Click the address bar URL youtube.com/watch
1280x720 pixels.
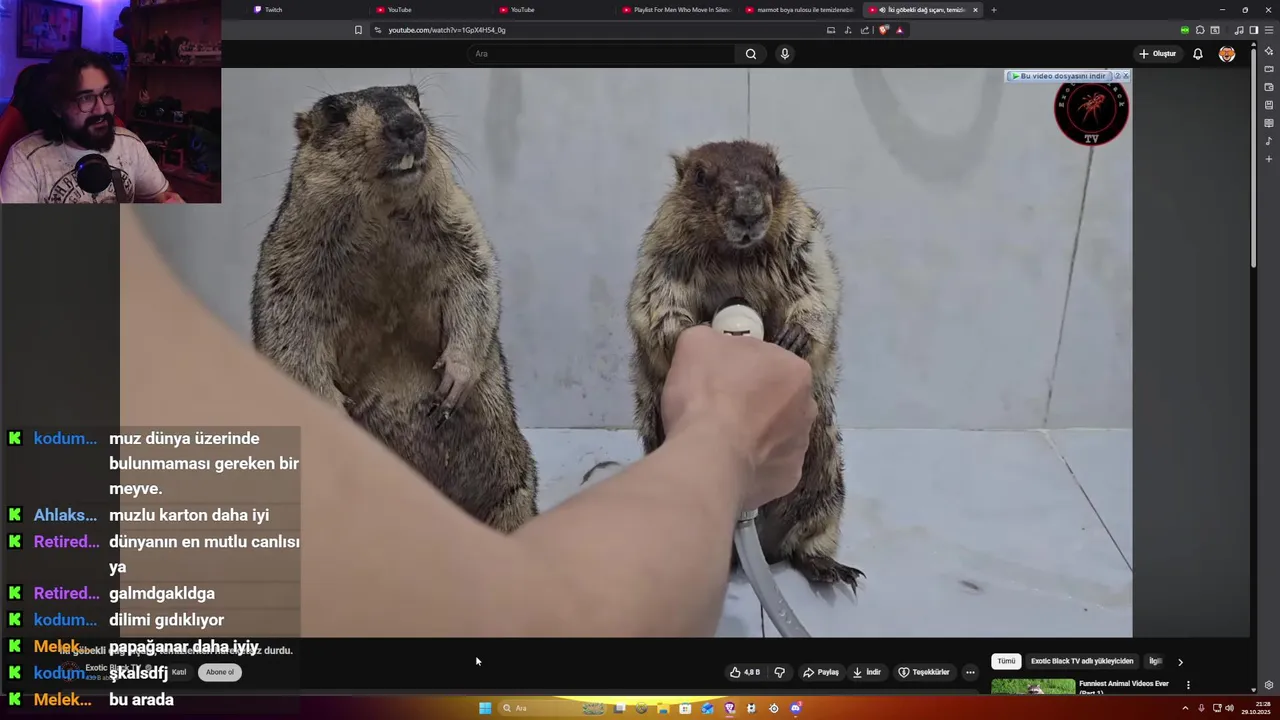446,30
